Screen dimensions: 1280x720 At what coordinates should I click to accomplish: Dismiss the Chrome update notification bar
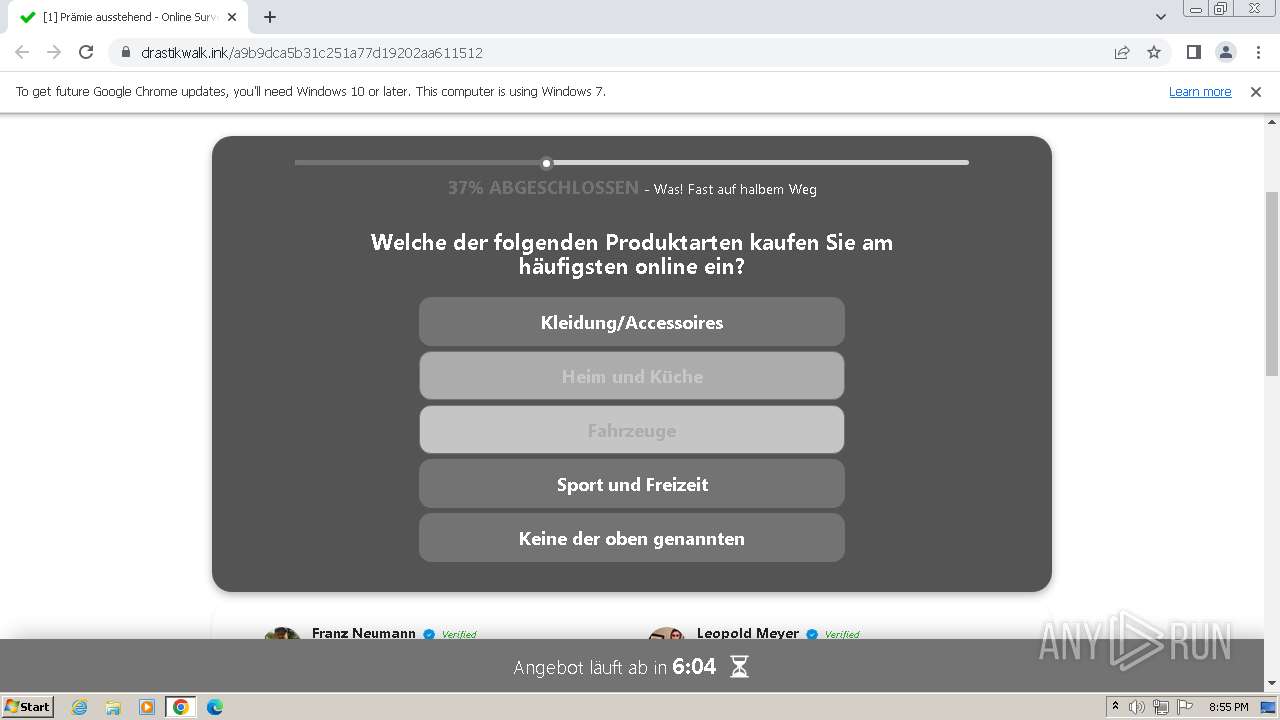click(x=1256, y=91)
